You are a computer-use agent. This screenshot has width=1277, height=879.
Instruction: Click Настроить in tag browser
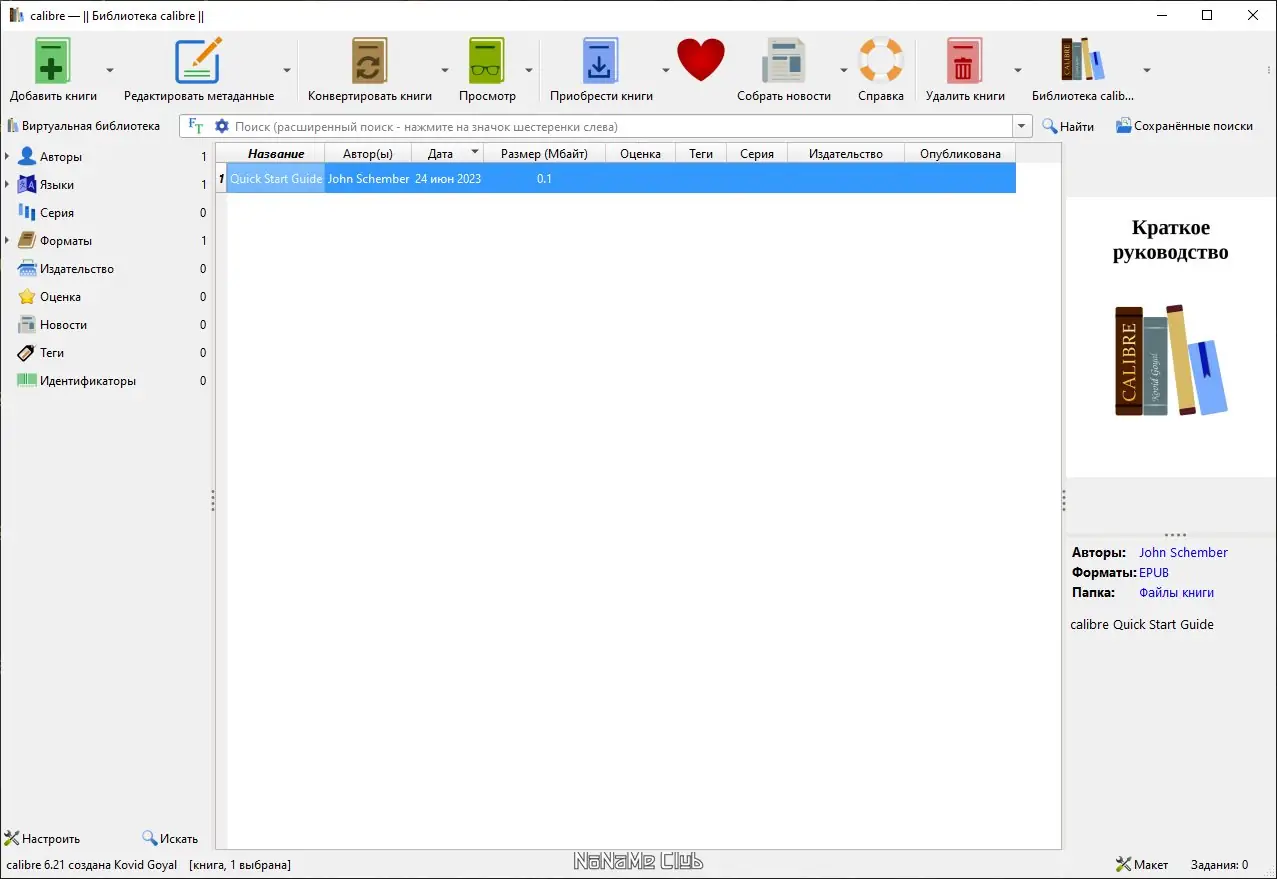click(x=43, y=838)
